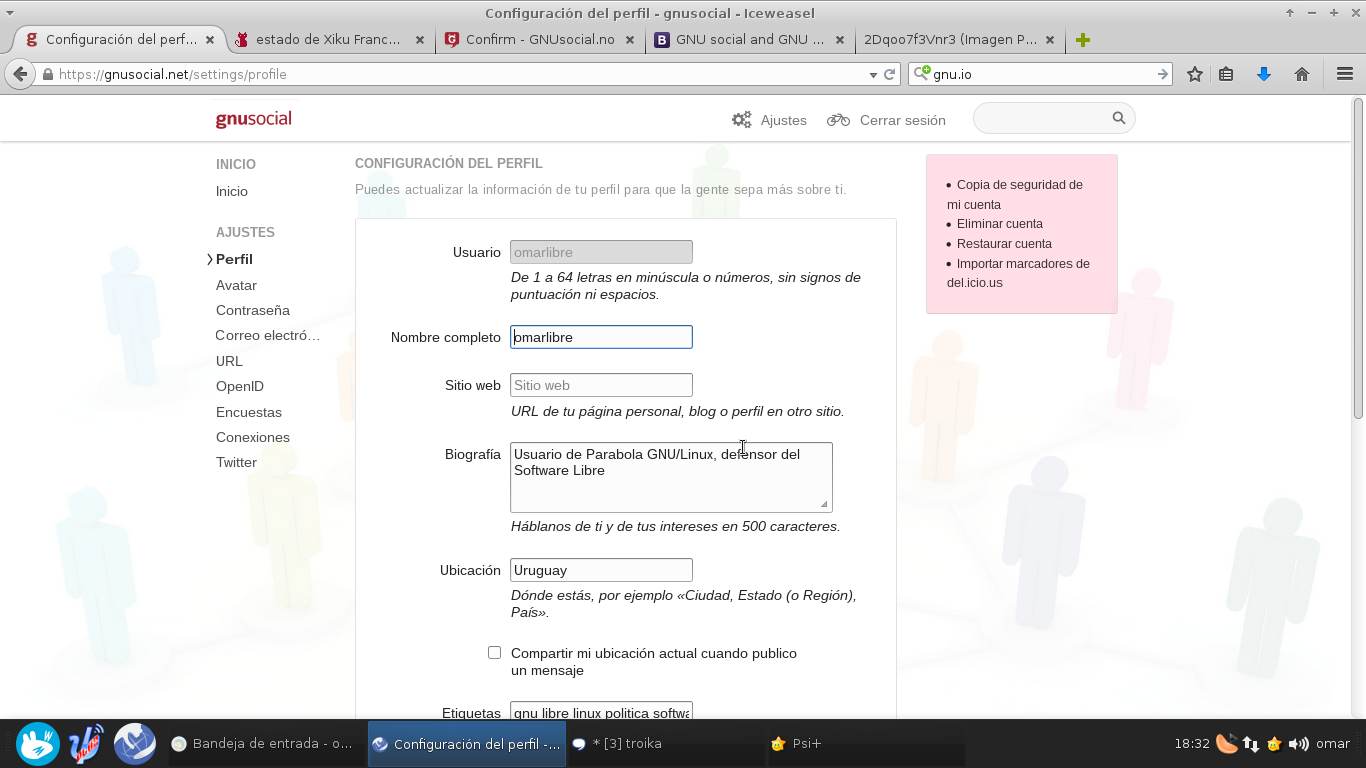1366x768 pixels.
Task: Open Contraseña settings in sidebar
Action: 253,310
